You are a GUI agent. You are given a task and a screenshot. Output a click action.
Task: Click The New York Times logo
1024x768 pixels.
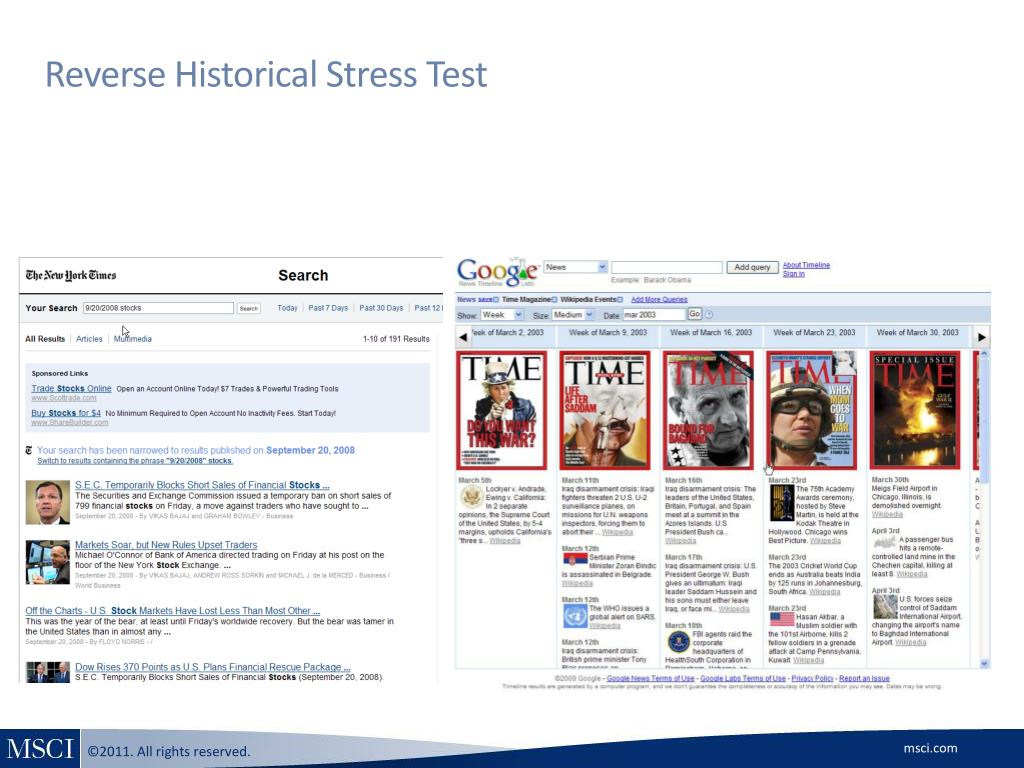click(x=71, y=275)
